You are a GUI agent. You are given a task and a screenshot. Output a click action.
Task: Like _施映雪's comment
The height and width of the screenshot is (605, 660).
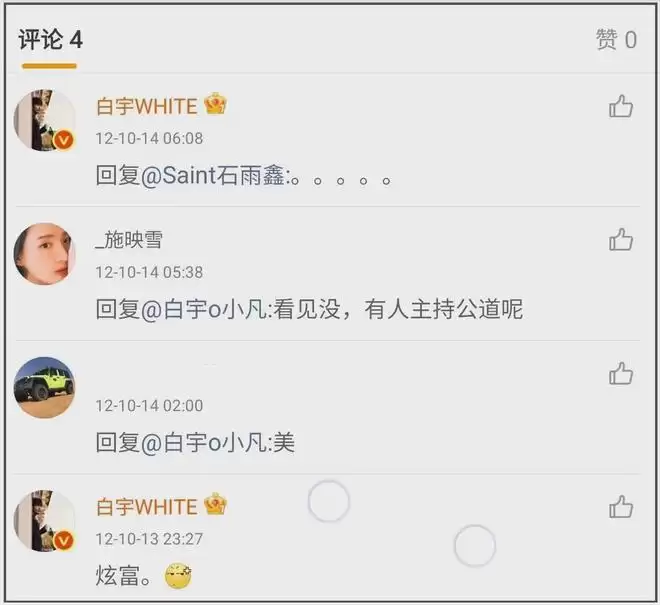pos(621,240)
